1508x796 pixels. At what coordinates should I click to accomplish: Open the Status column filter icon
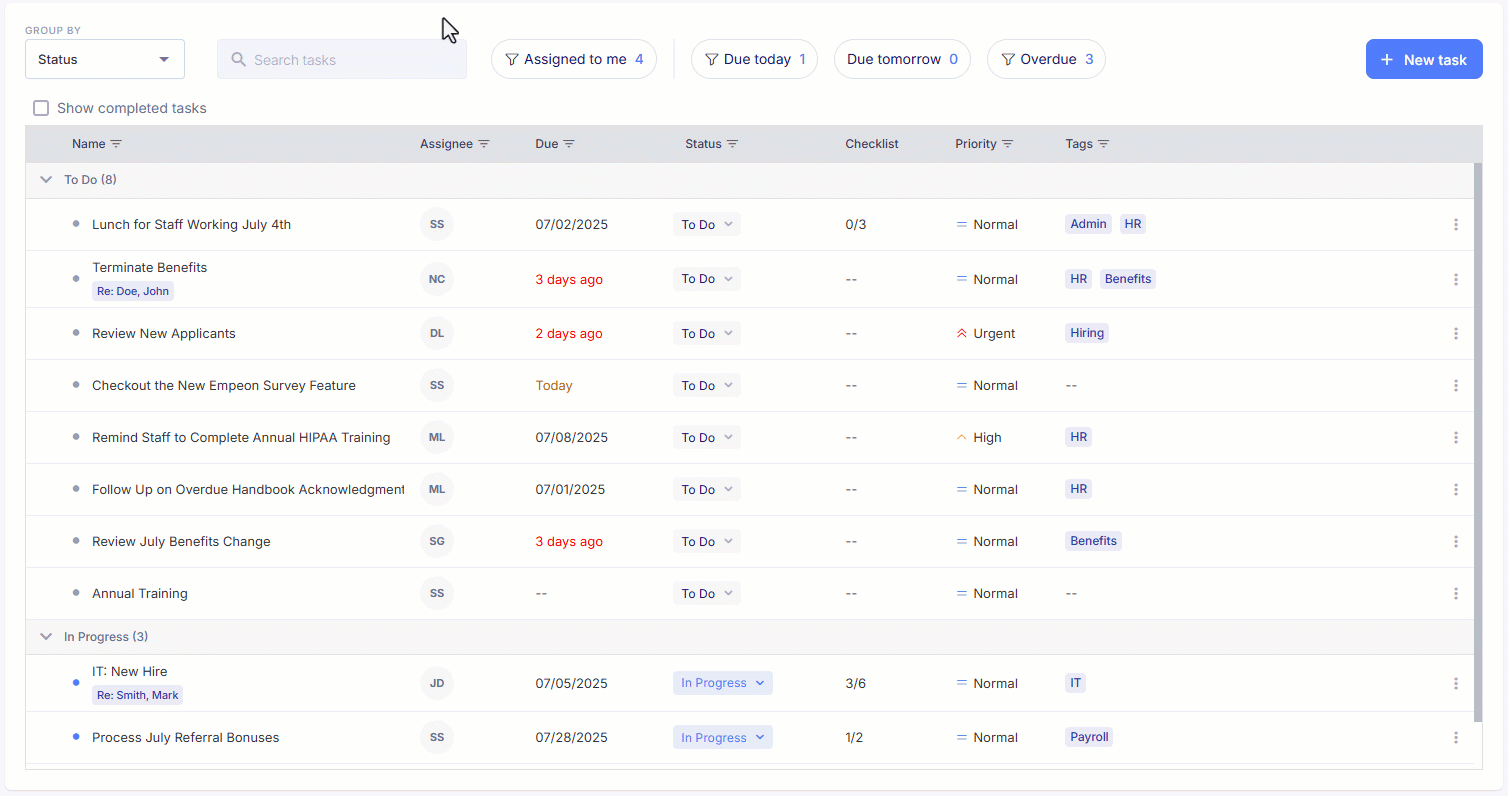732,144
